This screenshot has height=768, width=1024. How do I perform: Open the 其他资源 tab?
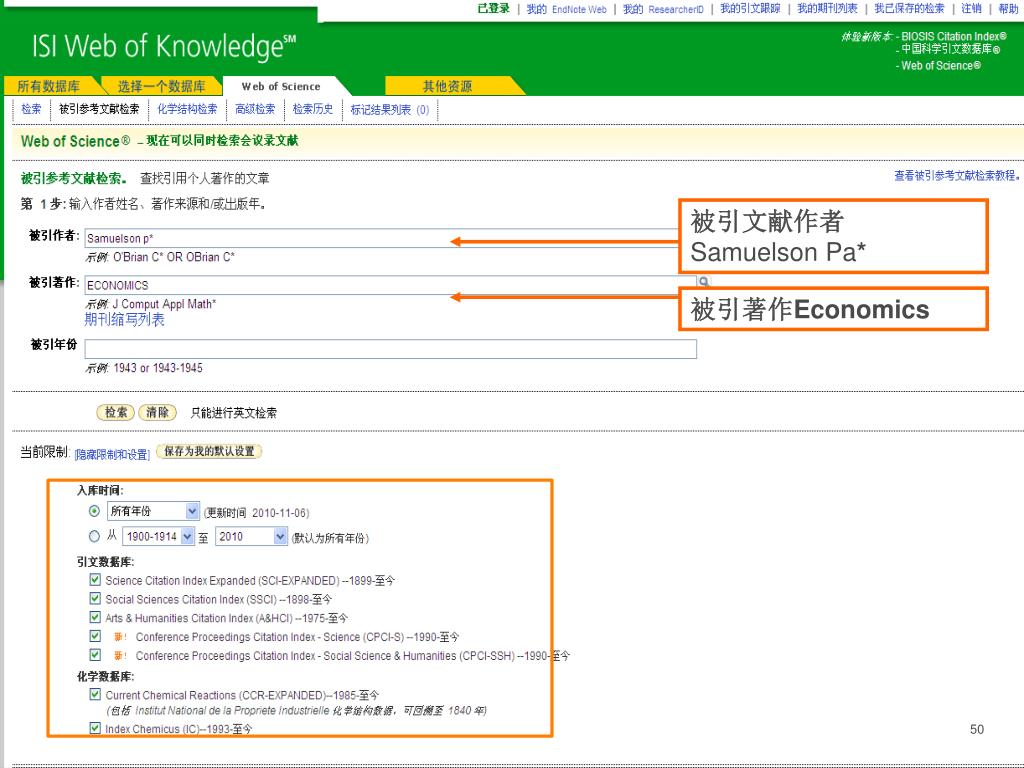point(447,86)
